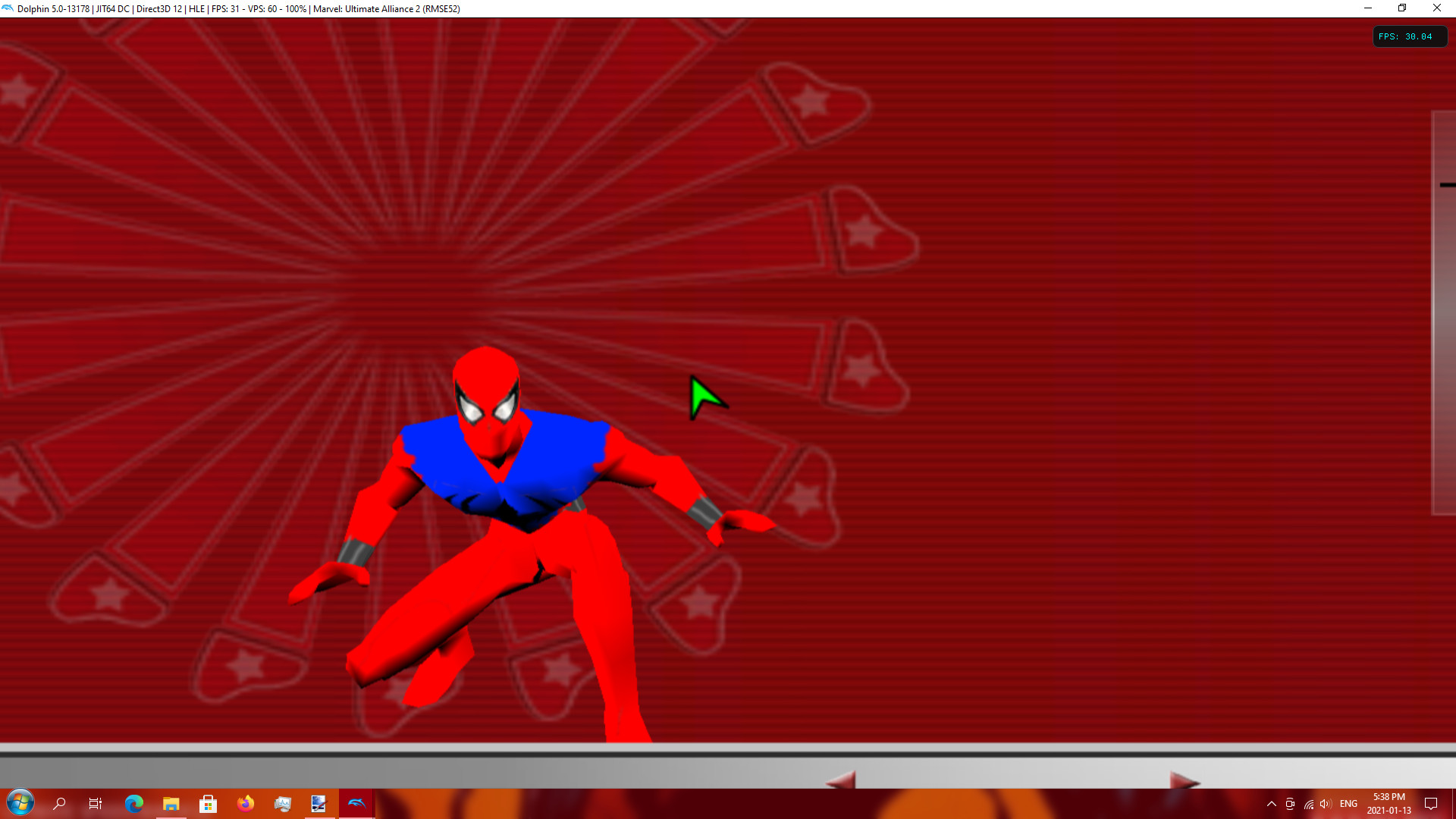This screenshot has width=1456, height=819.
Task: Click the screen capture icon in system tray
Action: pos(1289,803)
